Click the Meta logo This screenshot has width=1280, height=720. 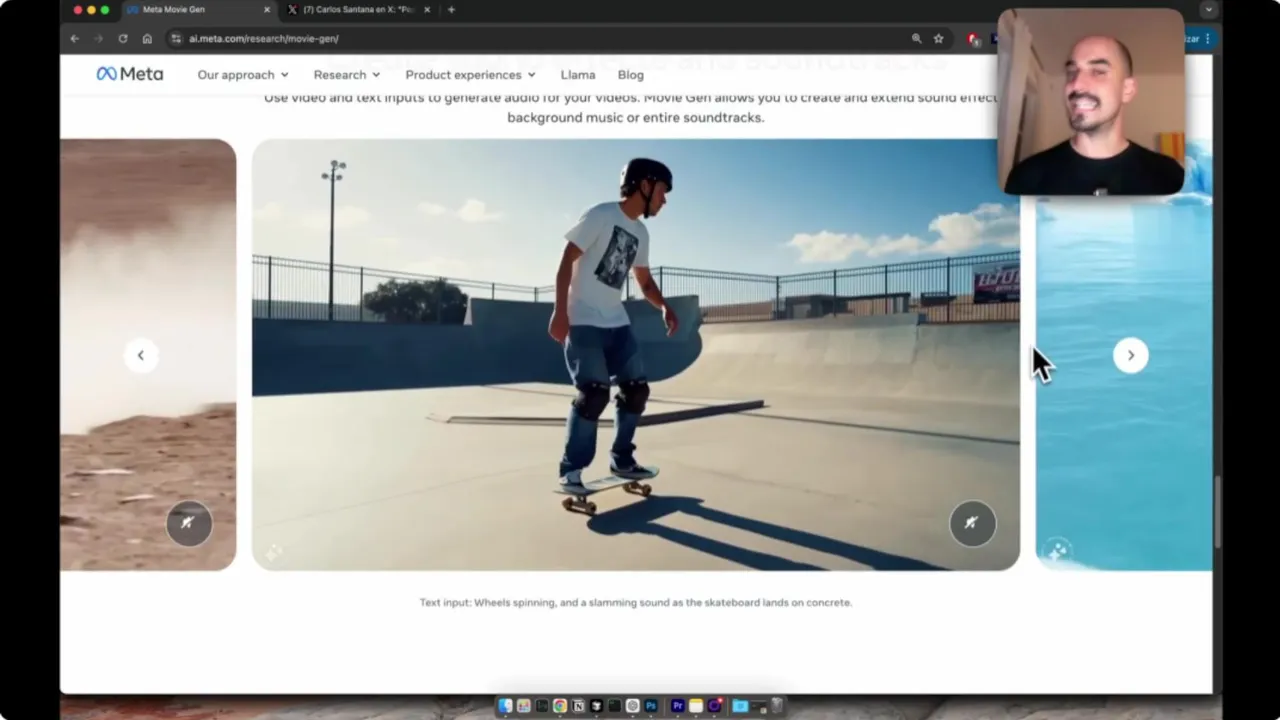pos(130,74)
